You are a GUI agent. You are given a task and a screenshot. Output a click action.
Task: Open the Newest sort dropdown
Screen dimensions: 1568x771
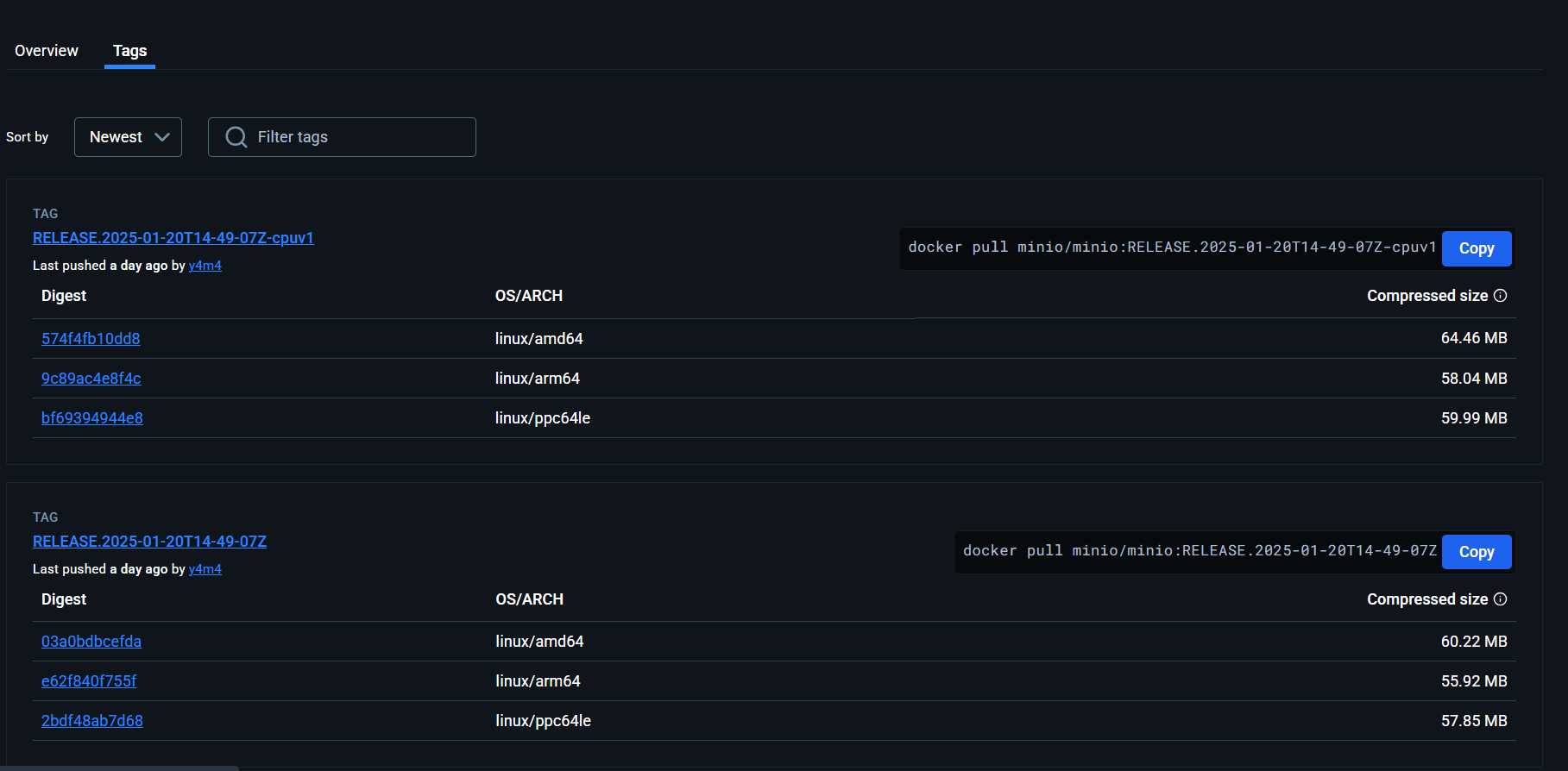coord(128,137)
